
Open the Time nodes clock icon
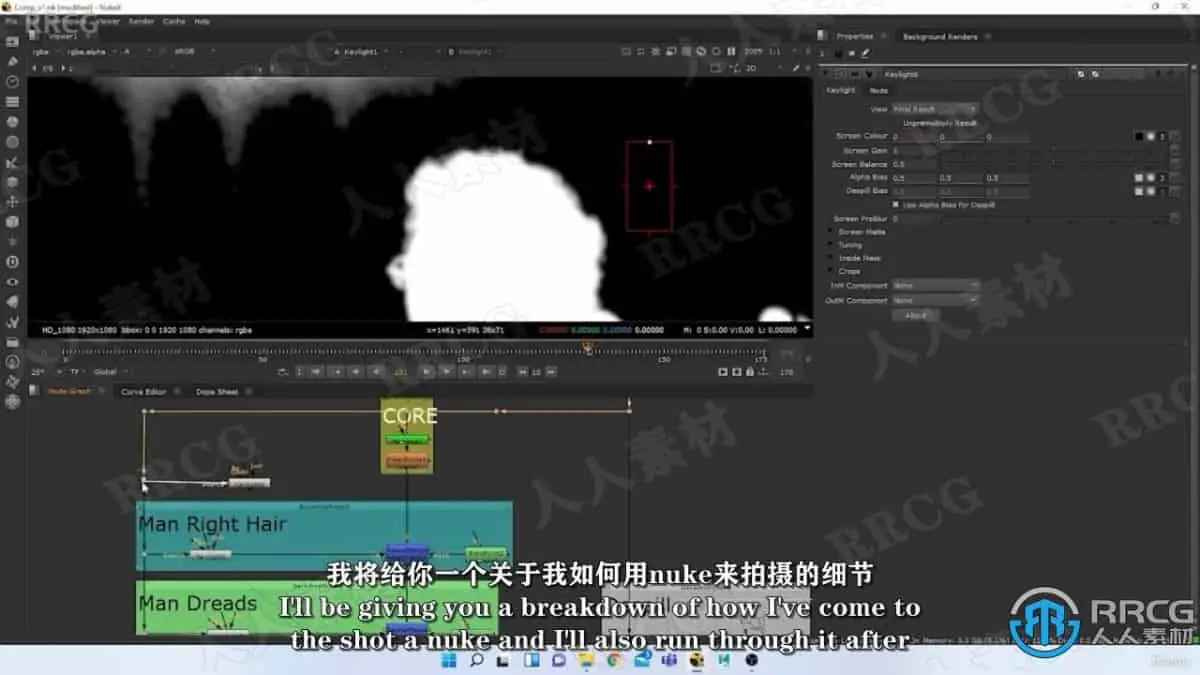coord(13,82)
